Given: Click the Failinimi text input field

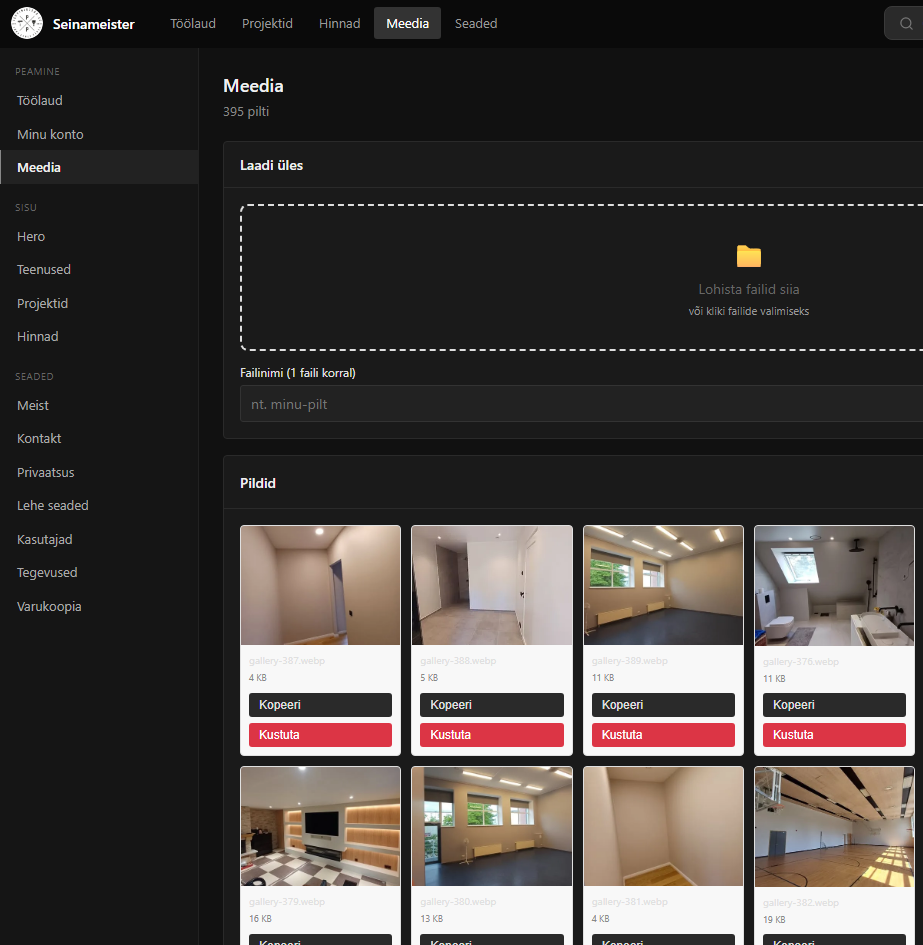Looking at the screenshot, I should tap(580, 405).
